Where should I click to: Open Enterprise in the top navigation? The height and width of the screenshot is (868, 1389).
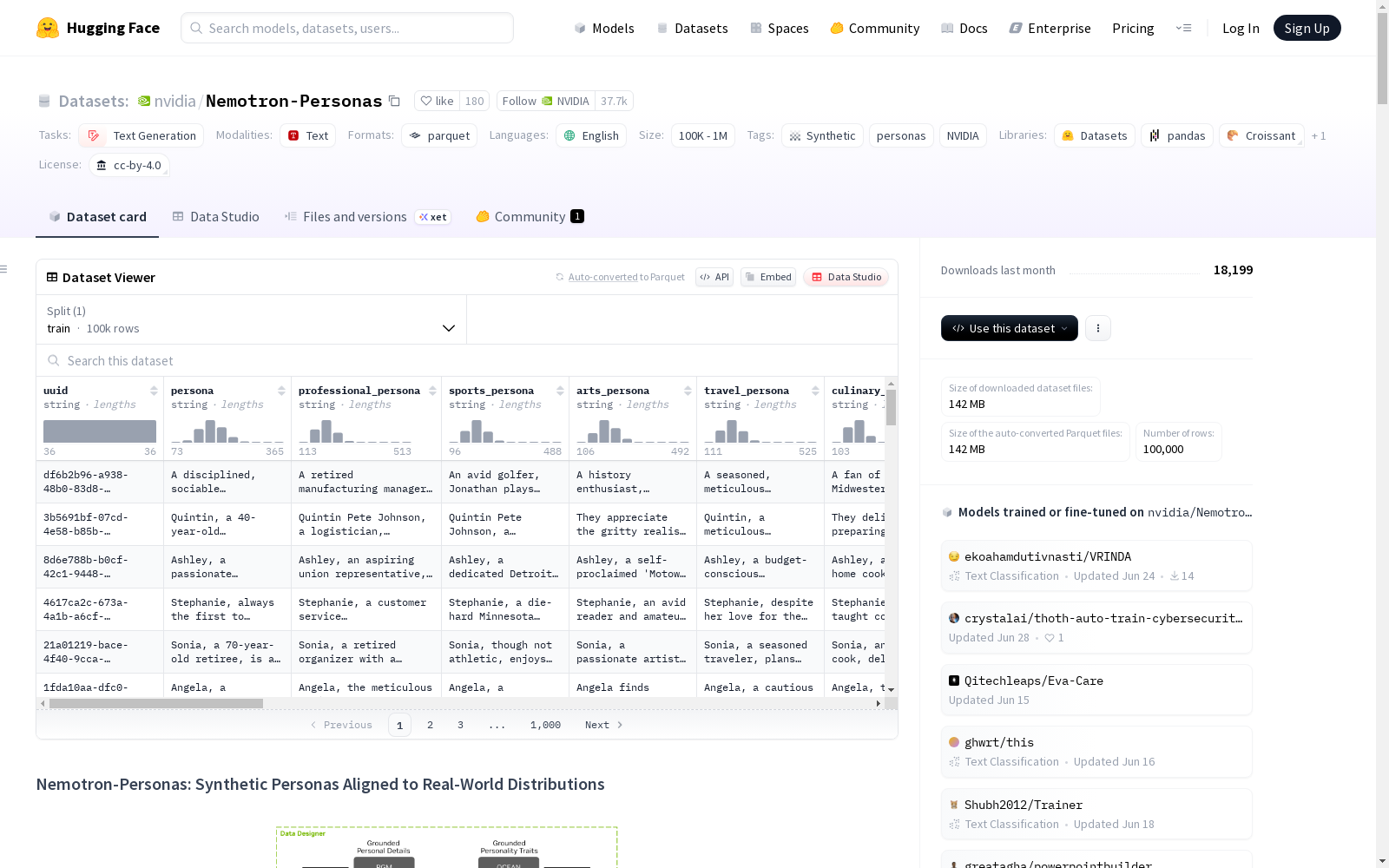[x=1050, y=28]
